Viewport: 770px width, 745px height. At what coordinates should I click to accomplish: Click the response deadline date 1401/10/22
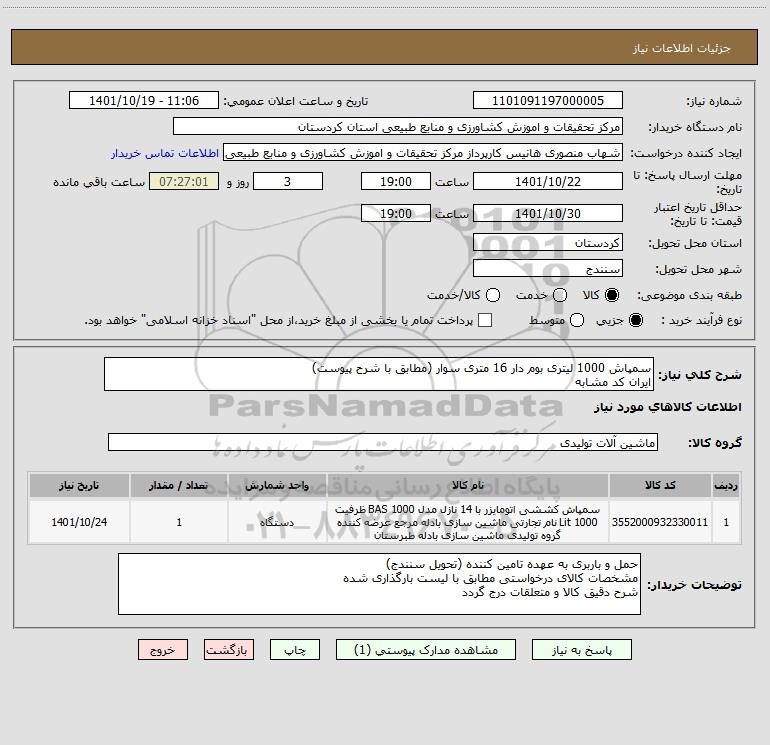(x=548, y=181)
